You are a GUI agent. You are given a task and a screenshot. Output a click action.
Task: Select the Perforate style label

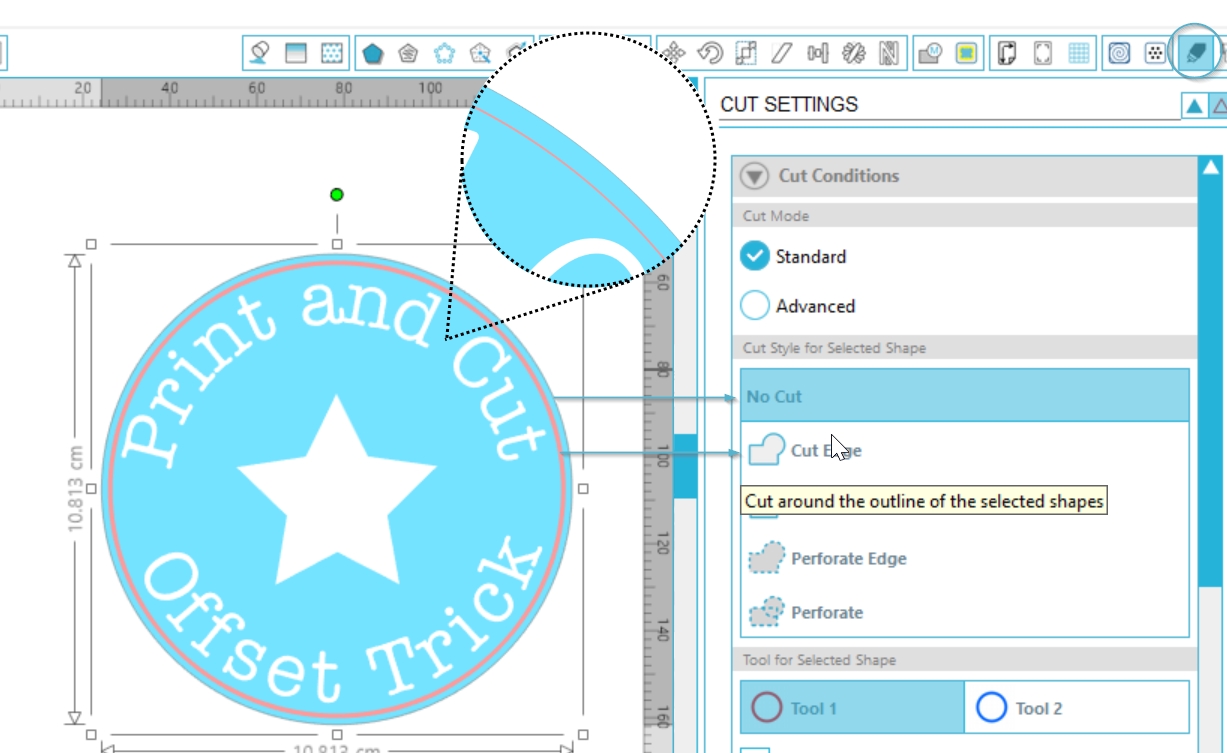click(827, 612)
